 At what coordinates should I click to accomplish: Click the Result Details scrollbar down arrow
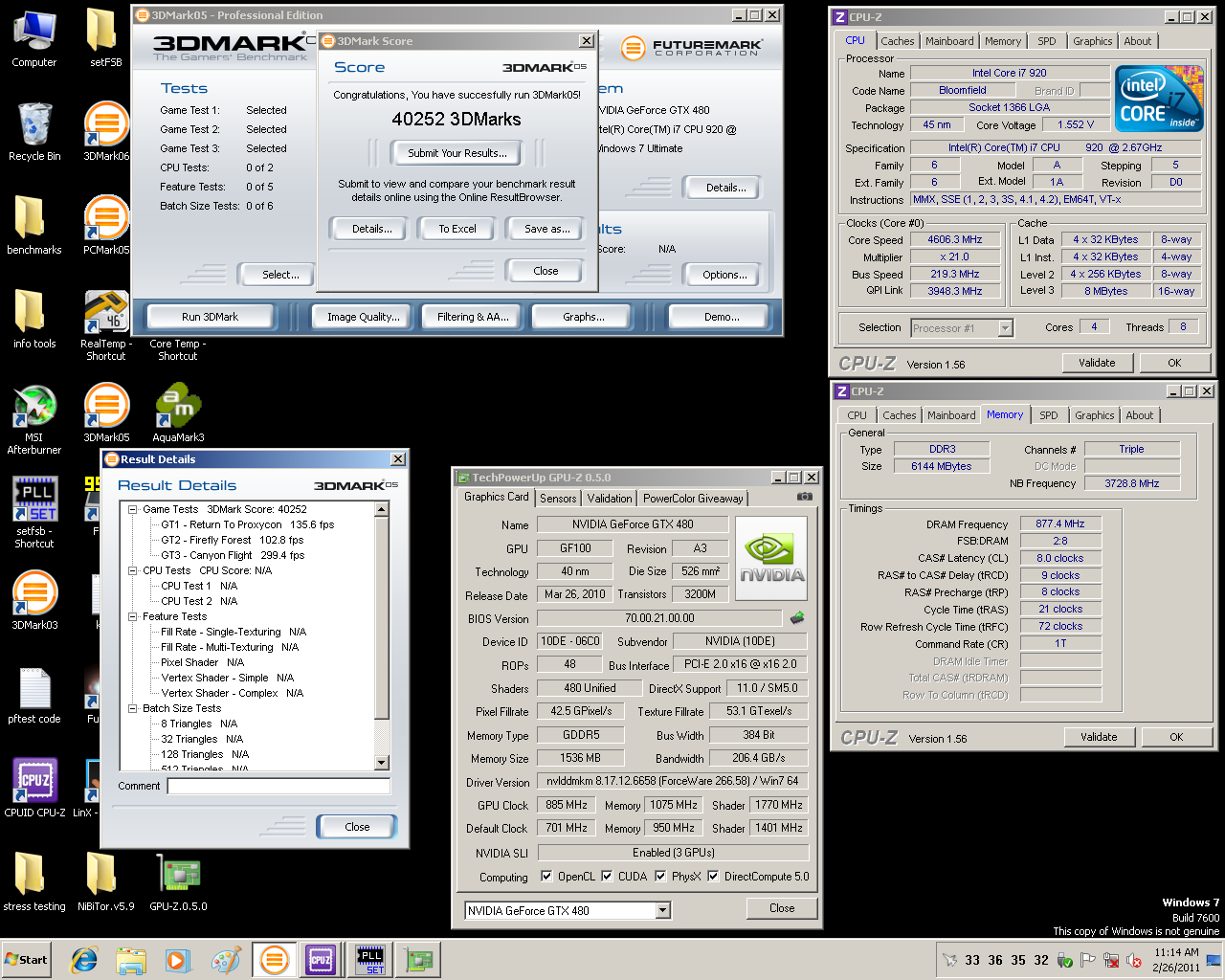[382, 763]
